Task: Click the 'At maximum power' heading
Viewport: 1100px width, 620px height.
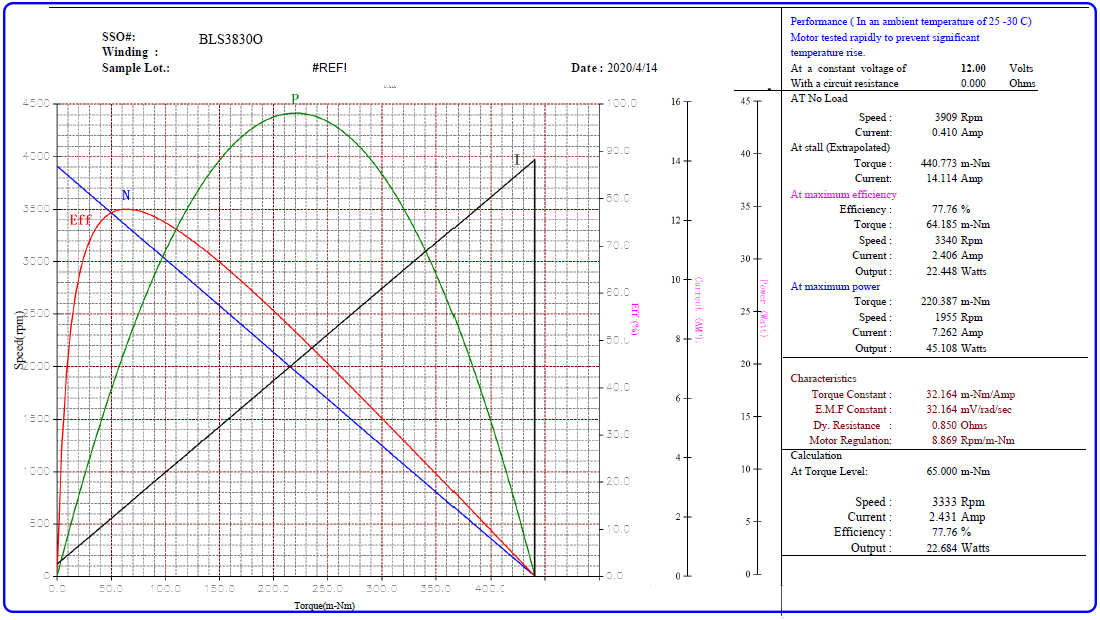Action: 834,286
